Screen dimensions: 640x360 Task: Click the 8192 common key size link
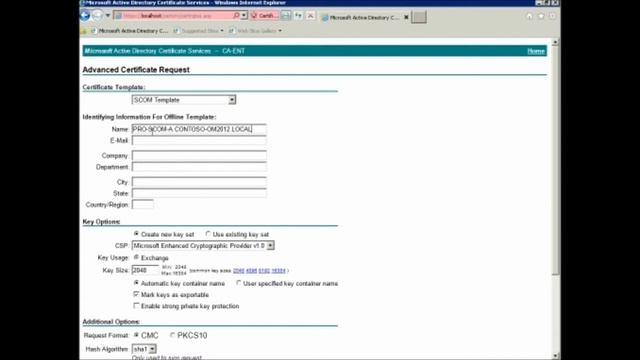click(264, 271)
